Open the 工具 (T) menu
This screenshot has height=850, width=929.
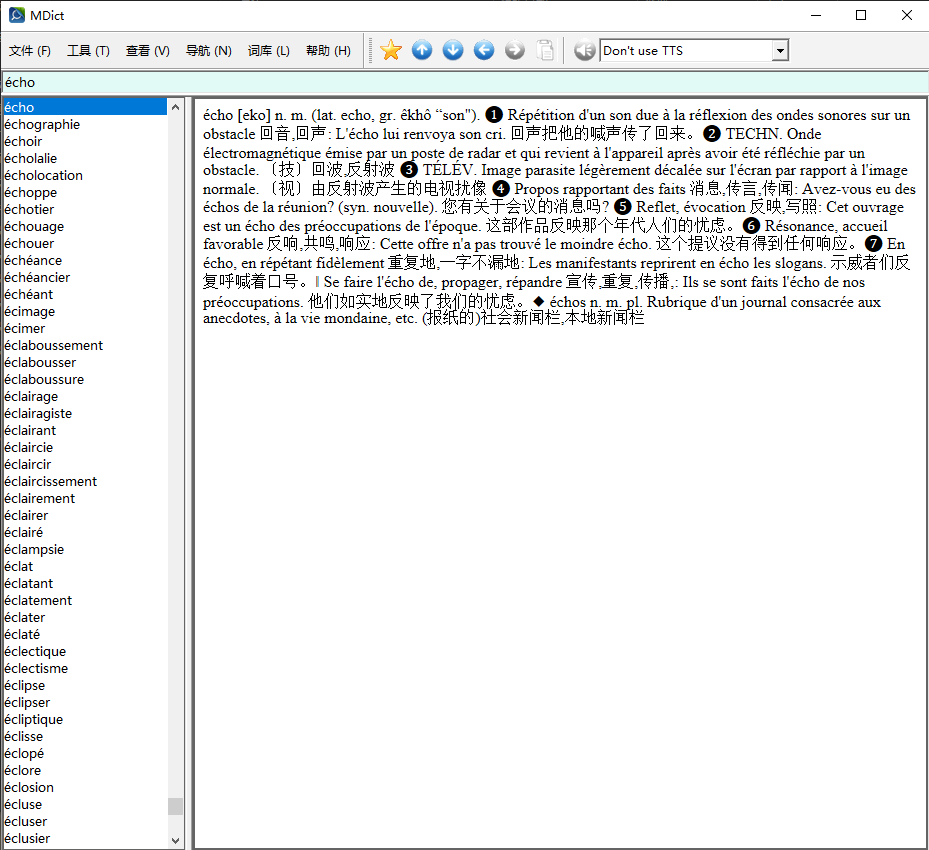coord(88,51)
